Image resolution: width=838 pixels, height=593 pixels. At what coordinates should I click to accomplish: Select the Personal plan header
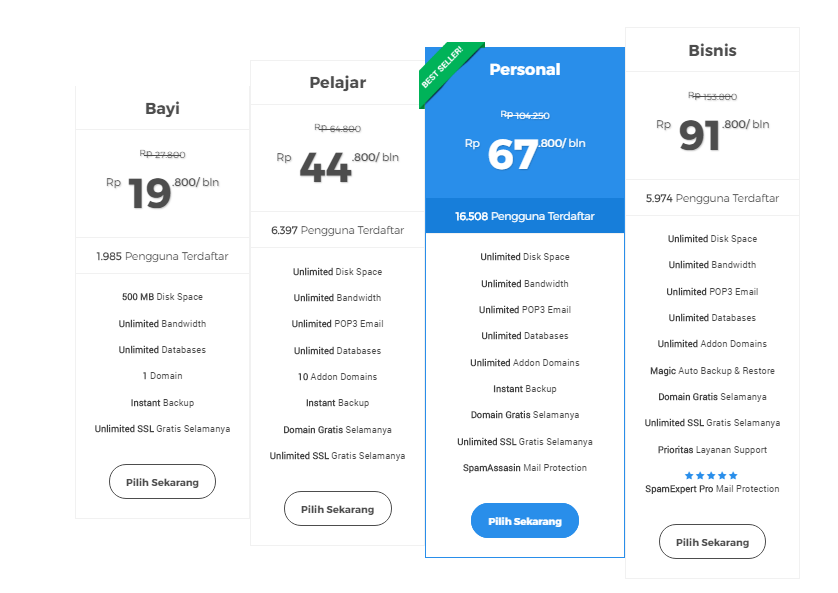[x=524, y=69]
